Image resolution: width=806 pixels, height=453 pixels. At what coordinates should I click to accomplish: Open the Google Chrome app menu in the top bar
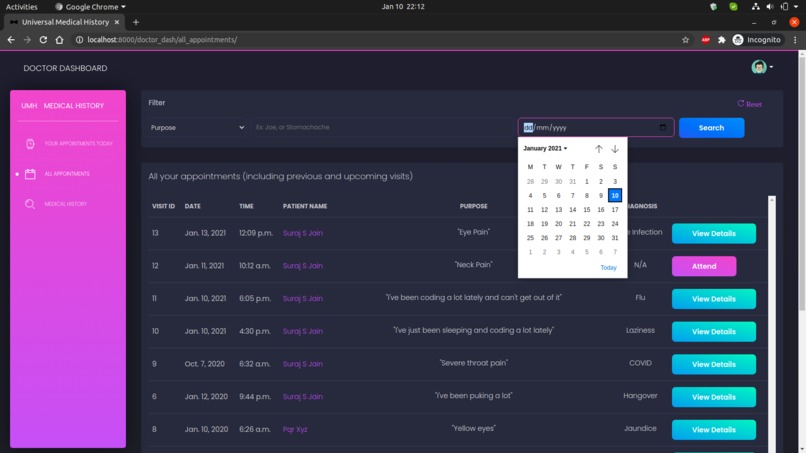click(x=90, y=7)
